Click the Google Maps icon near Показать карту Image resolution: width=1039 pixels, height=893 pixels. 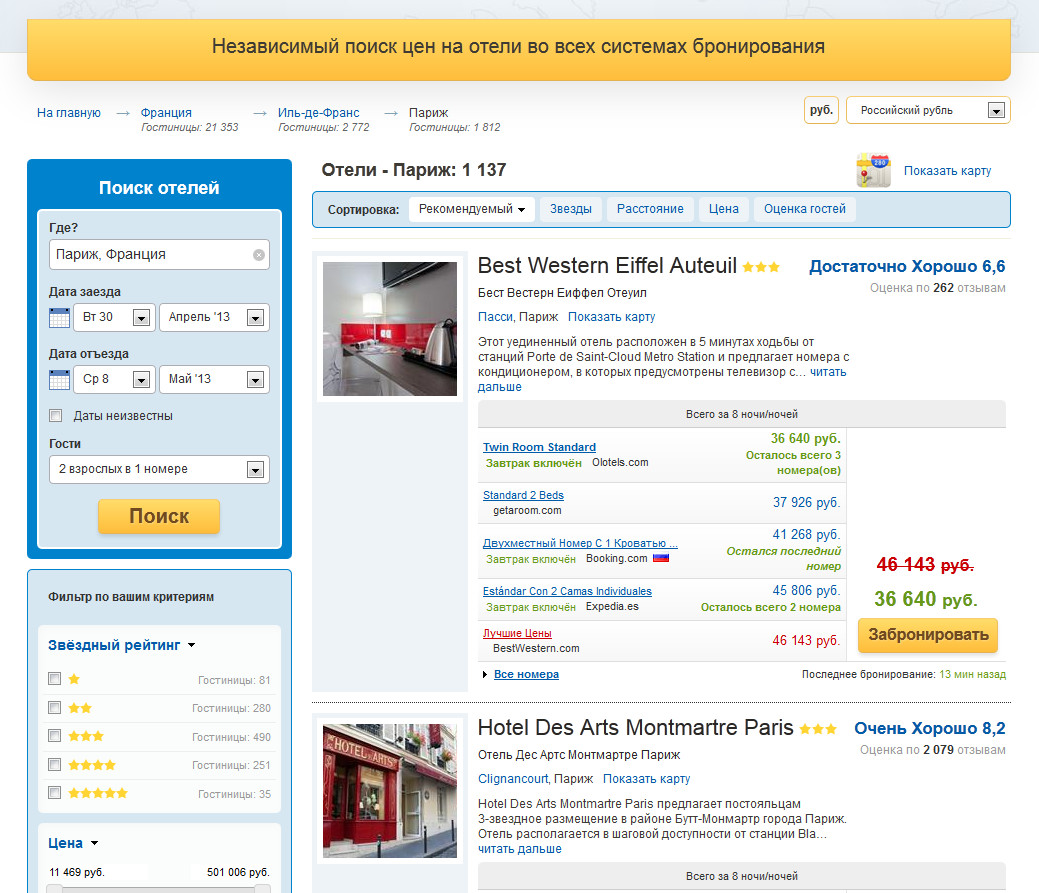tap(873, 171)
